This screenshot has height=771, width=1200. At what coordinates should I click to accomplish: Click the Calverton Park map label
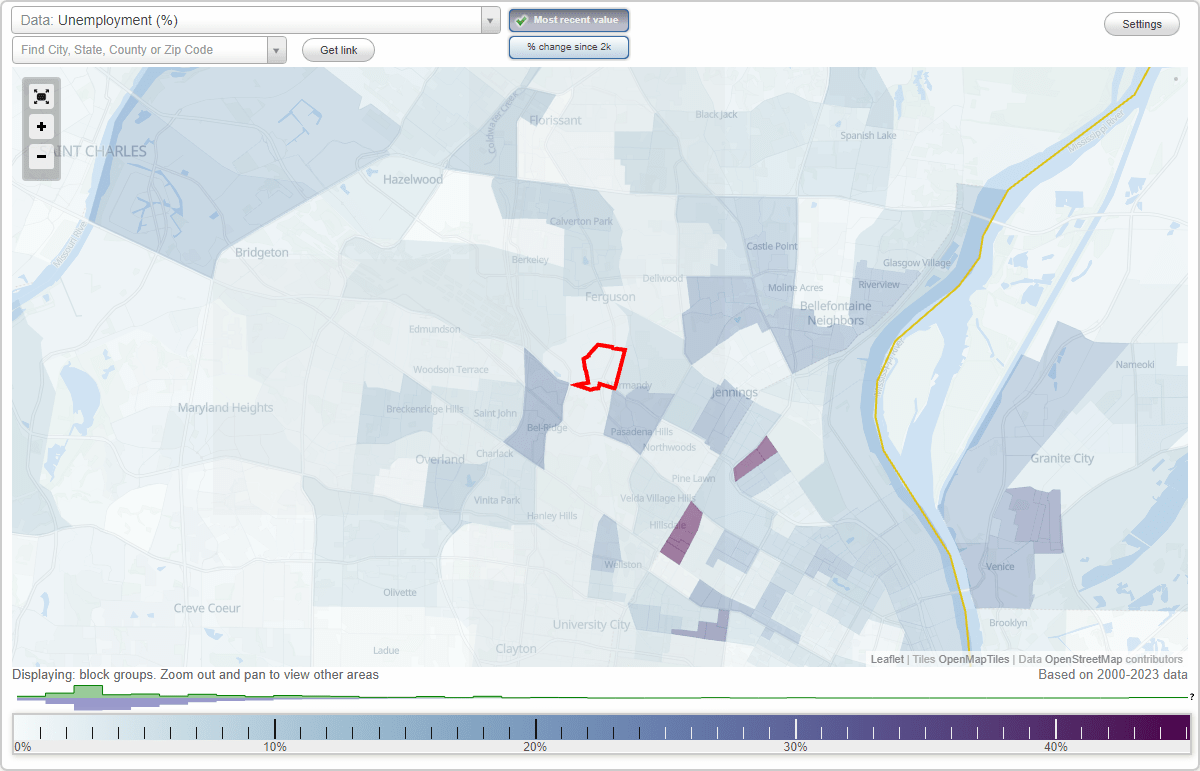[581, 222]
